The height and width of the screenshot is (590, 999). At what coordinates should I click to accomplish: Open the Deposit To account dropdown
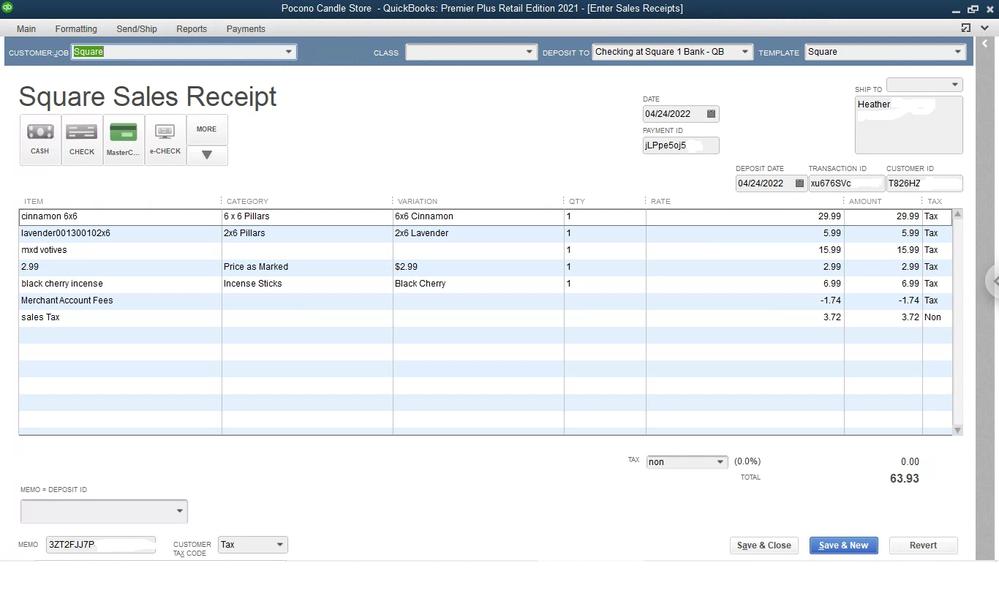click(x=745, y=52)
